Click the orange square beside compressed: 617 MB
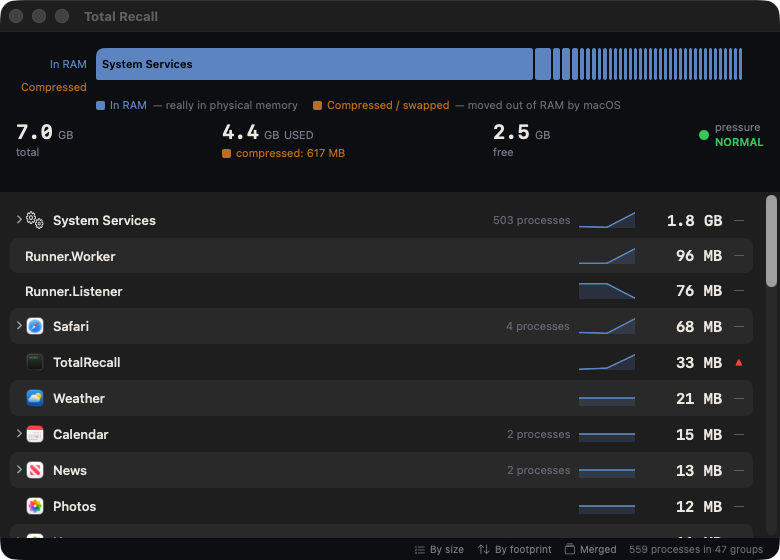 pyautogui.click(x=226, y=154)
